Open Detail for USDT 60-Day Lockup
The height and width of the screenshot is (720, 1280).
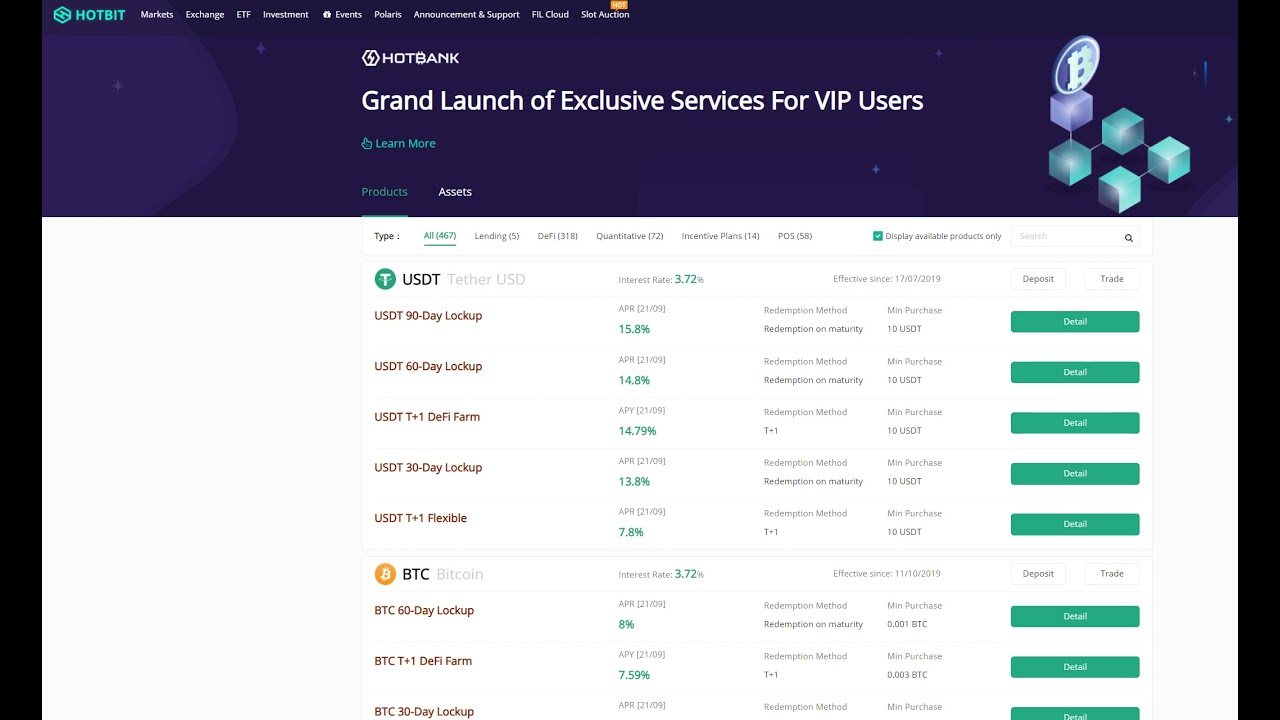point(1075,372)
